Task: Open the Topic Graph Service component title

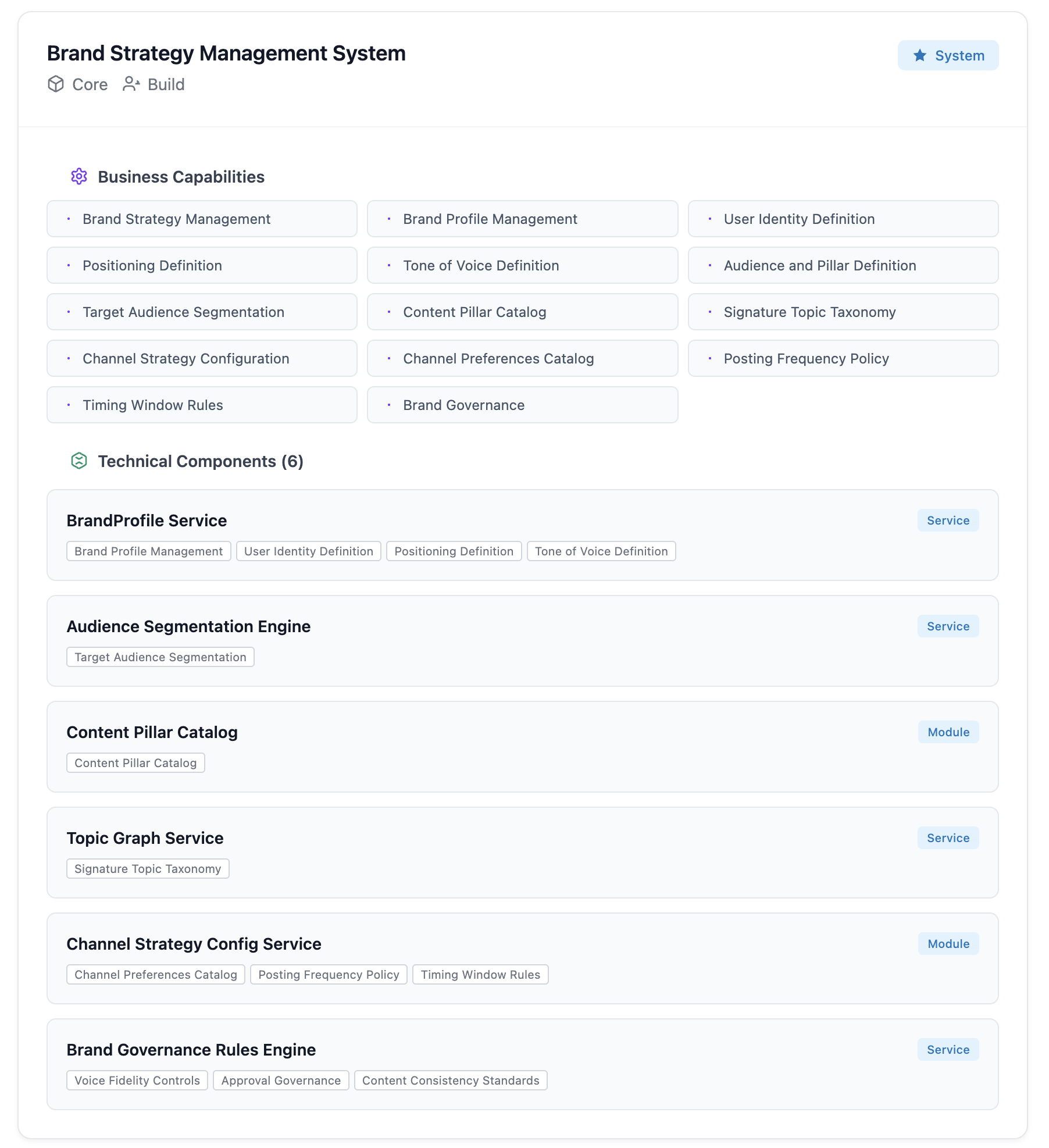Action: (145, 838)
